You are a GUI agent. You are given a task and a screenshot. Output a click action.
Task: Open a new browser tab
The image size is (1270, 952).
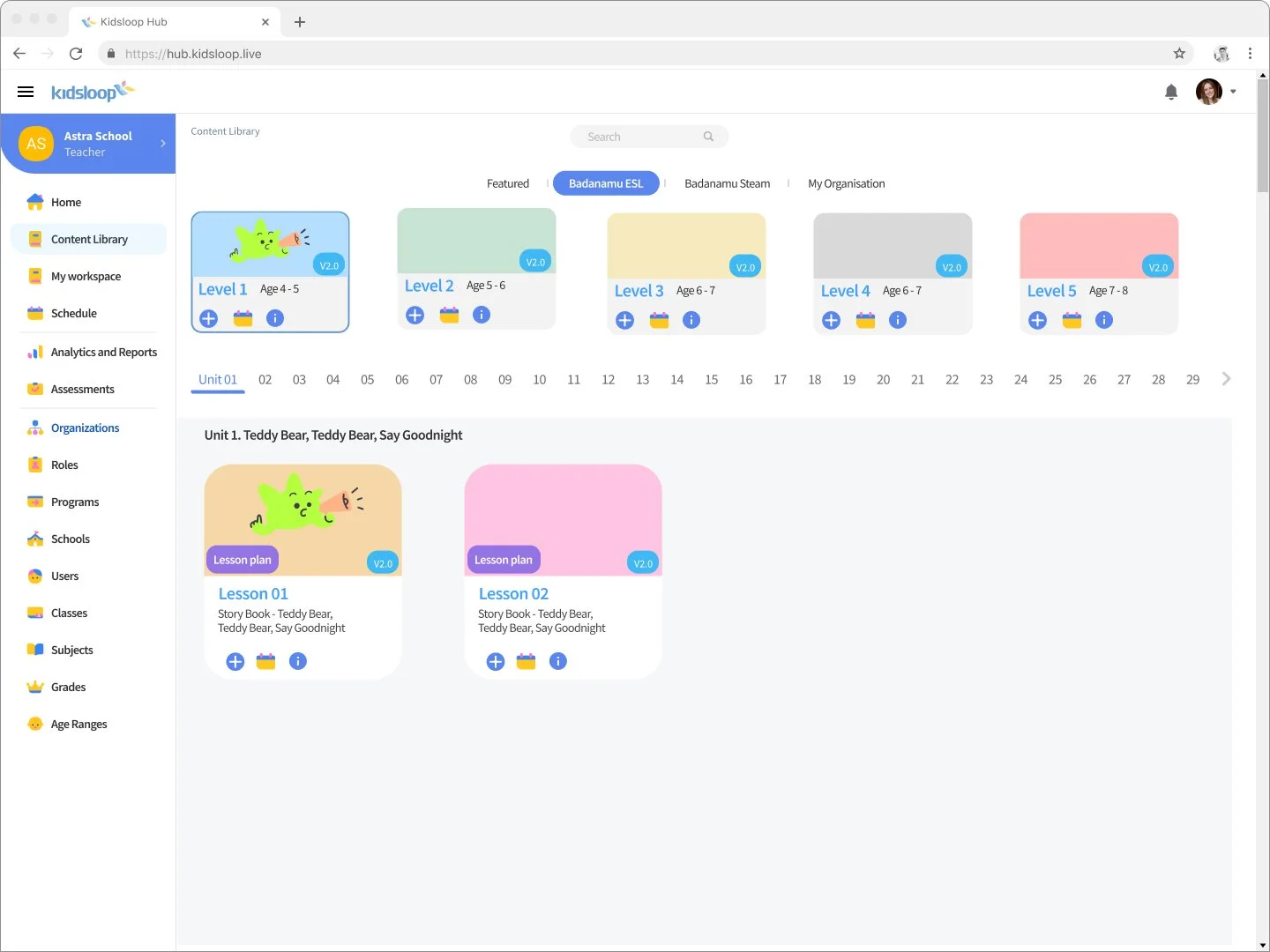(x=300, y=22)
